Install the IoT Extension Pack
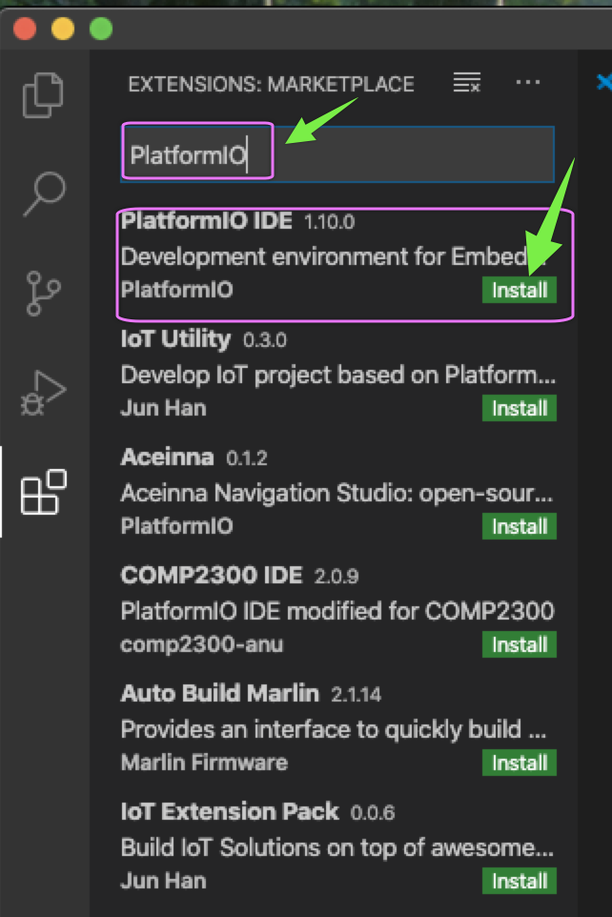 [519, 881]
